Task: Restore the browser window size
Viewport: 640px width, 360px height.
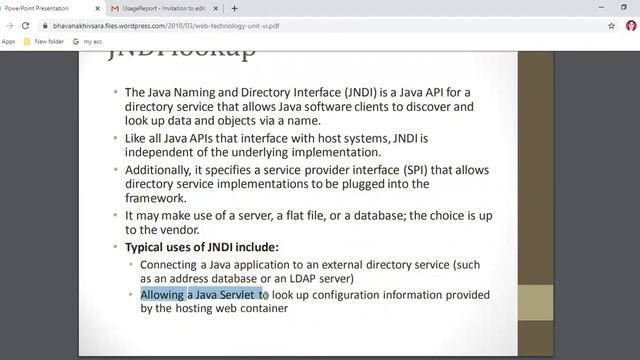Action: (624, 7)
